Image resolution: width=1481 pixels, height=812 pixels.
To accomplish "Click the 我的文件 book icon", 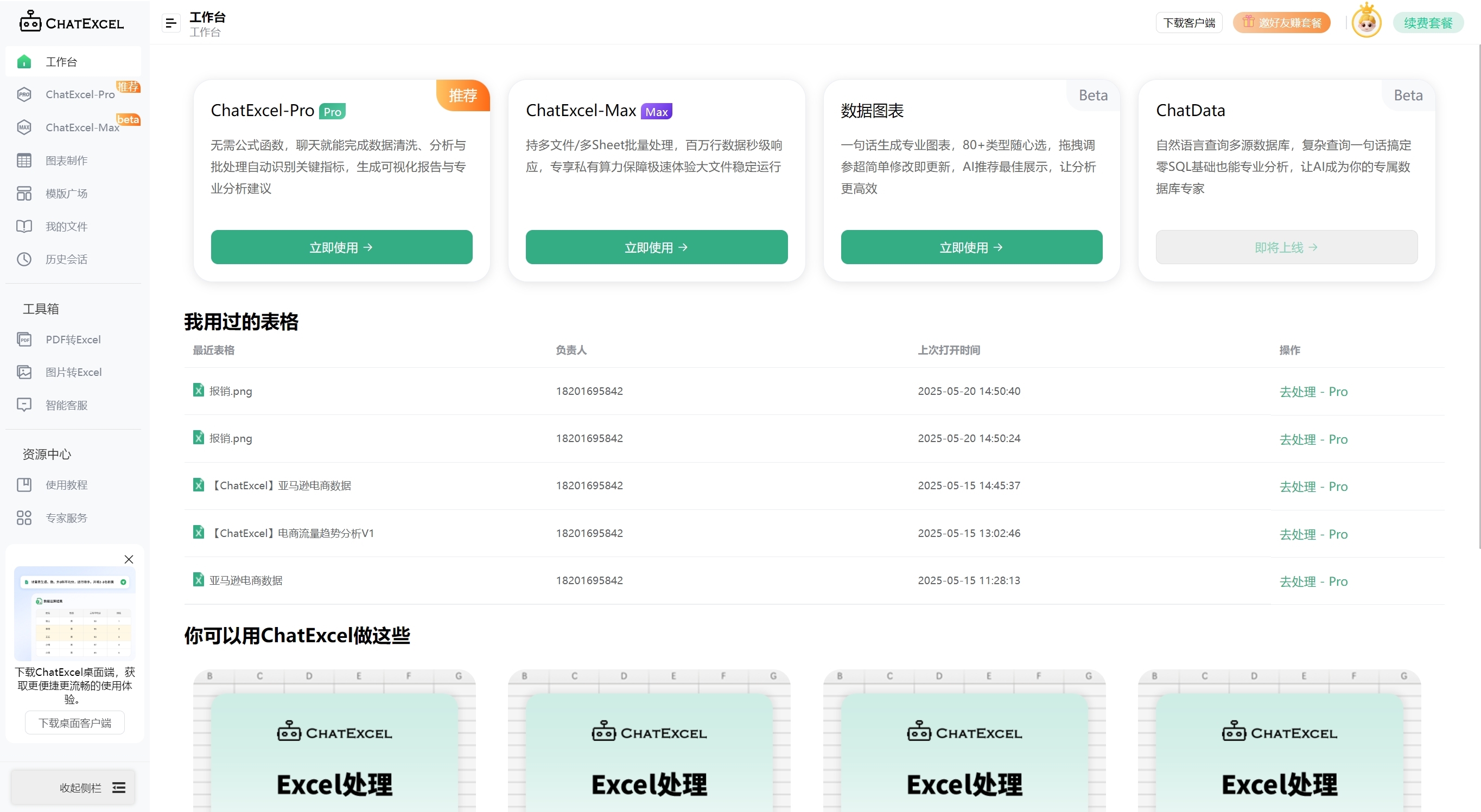I will 24,226.
